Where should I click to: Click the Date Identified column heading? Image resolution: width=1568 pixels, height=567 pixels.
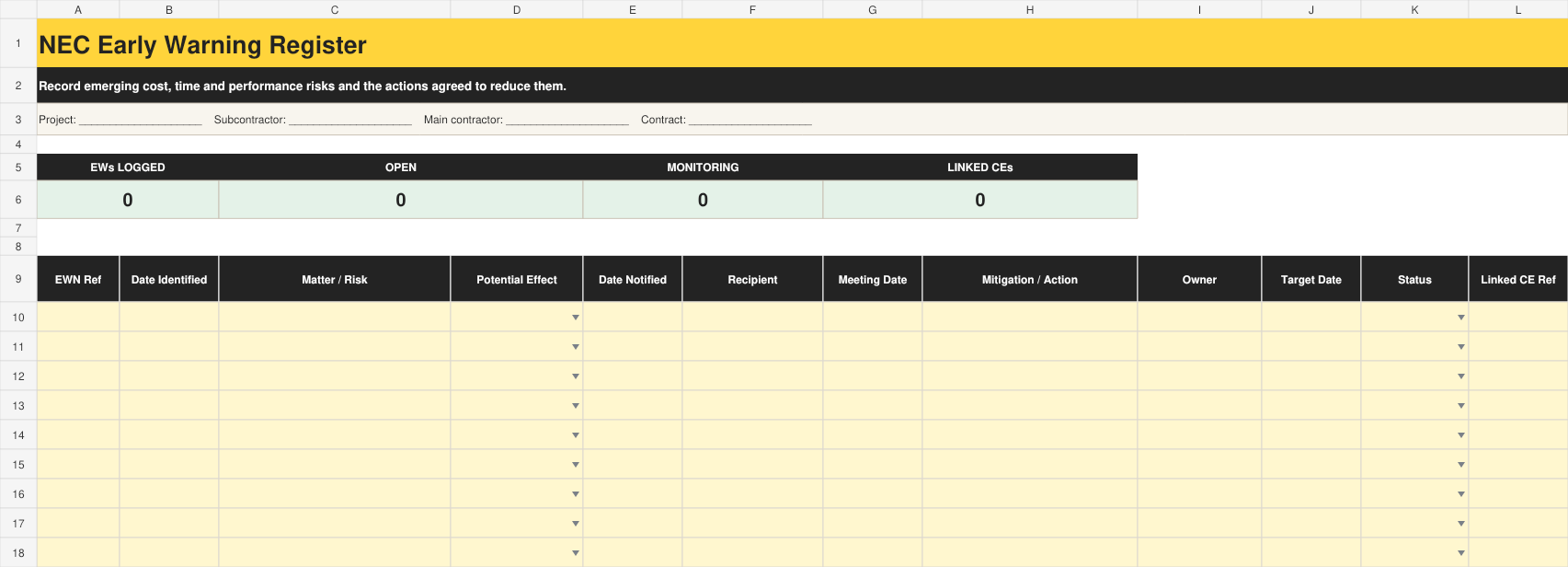[x=169, y=280]
